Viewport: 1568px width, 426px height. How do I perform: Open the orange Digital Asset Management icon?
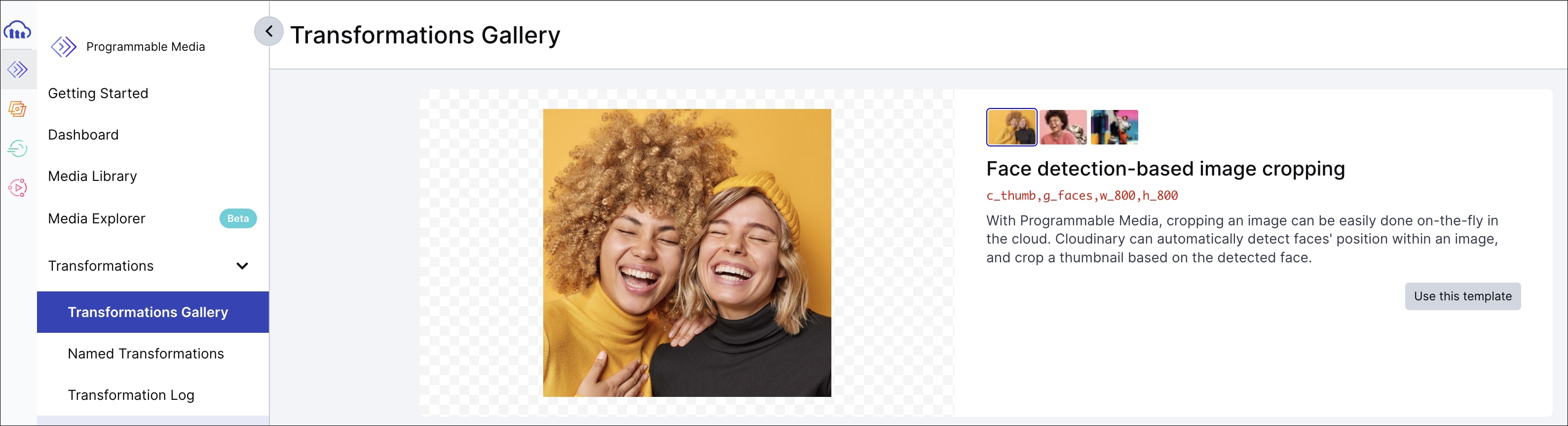(18, 109)
